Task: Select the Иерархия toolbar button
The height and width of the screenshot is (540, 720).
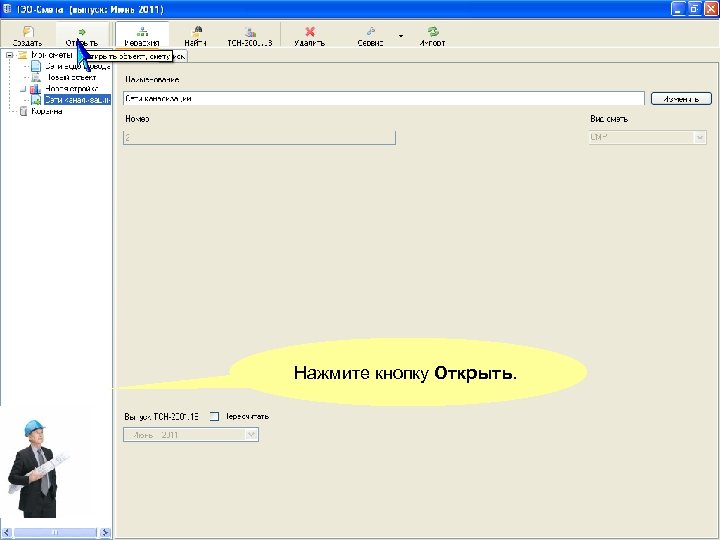Action: click(x=142, y=35)
